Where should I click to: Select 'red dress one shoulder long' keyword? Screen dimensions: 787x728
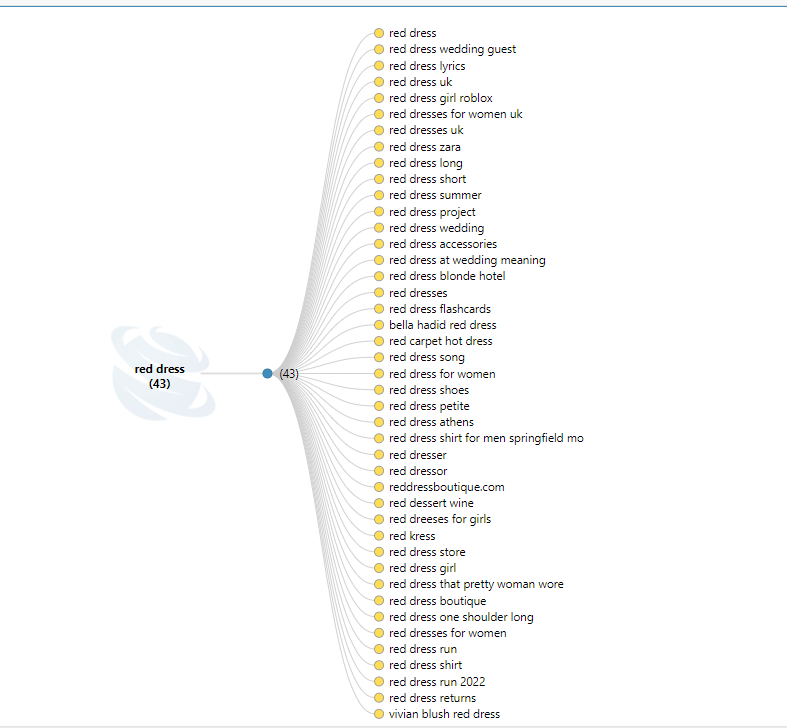461,617
